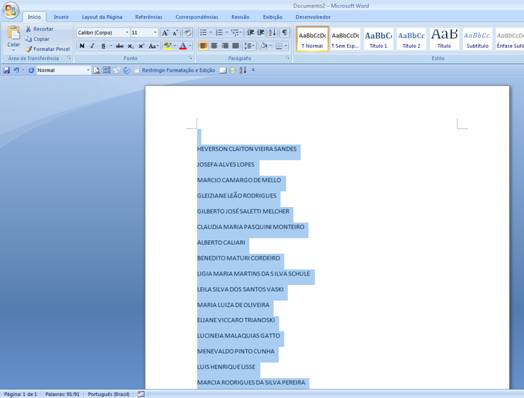Apply Sem Esp... style

345,39
